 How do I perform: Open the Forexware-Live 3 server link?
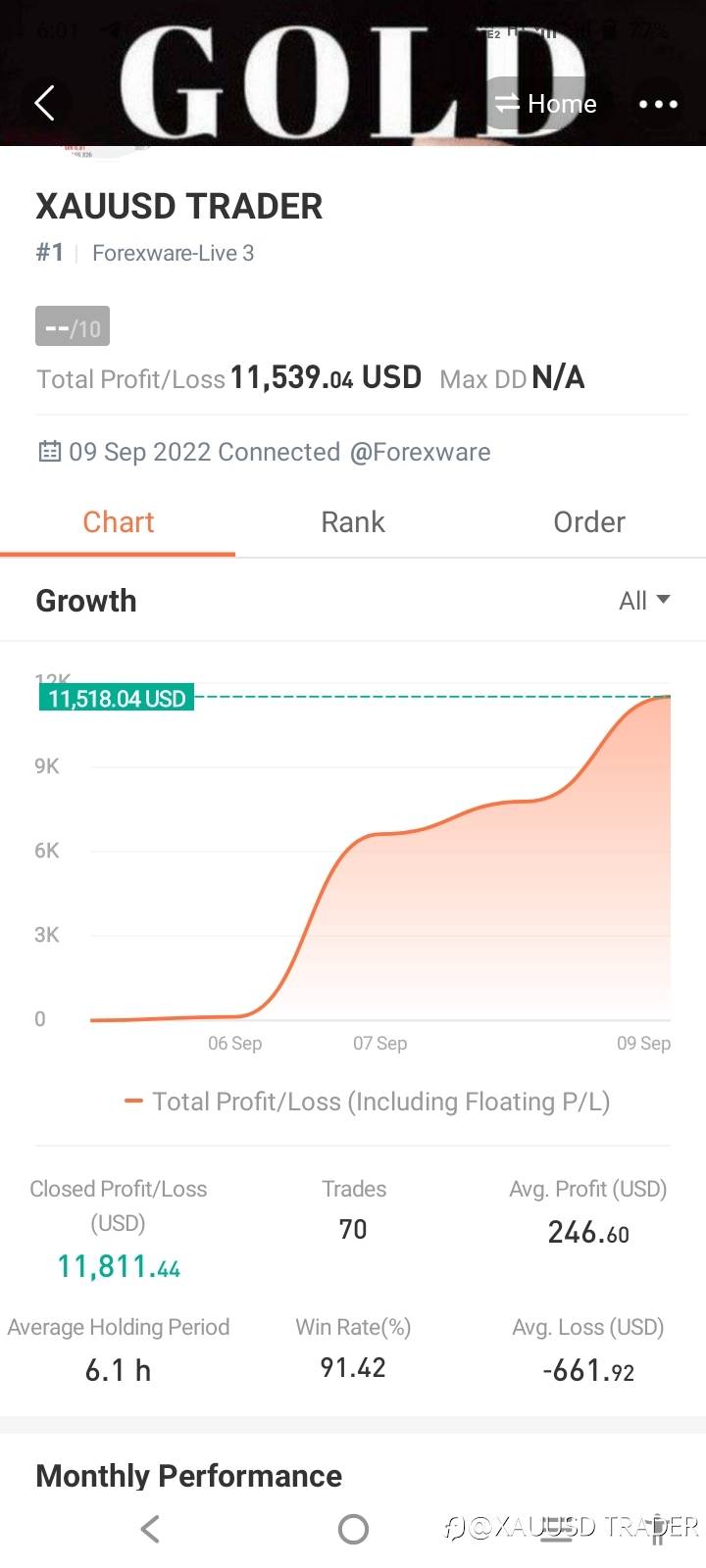173,253
